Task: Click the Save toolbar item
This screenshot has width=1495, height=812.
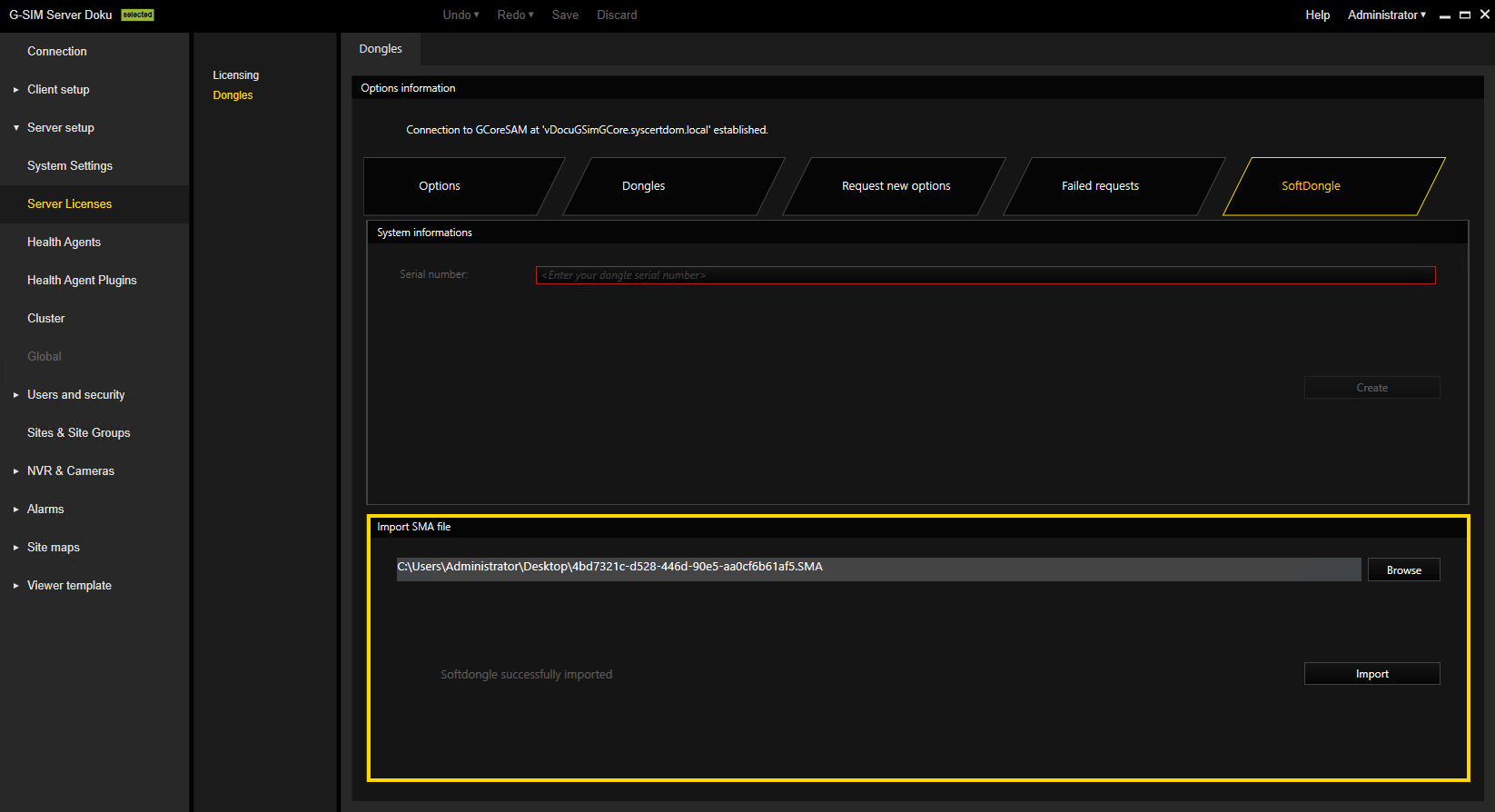Action: [565, 15]
